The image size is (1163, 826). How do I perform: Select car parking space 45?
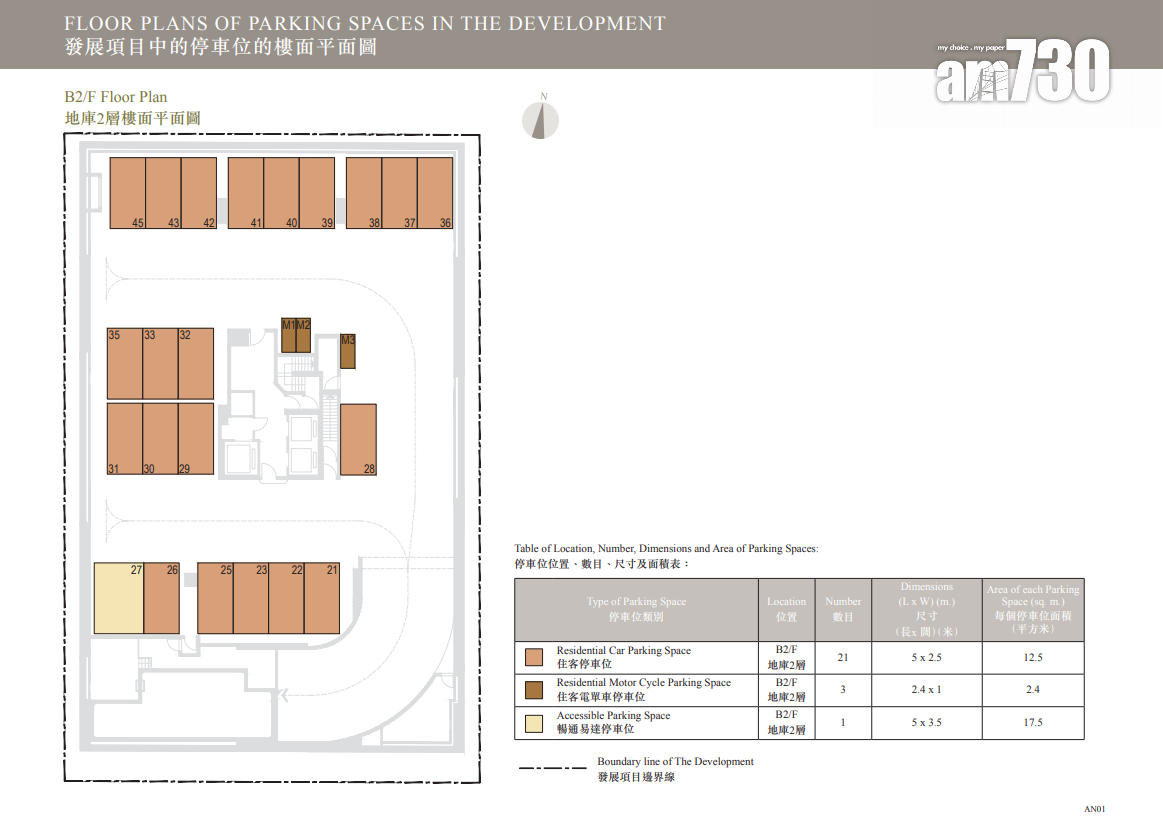(127, 193)
